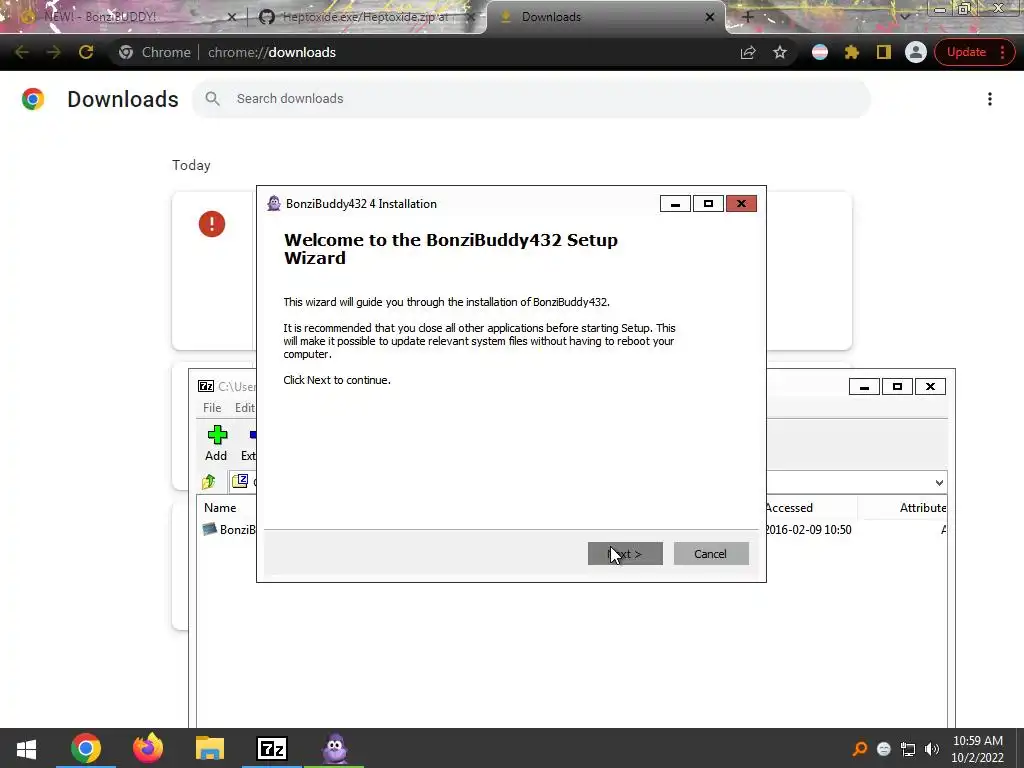
Task: Open the Chrome profile avatar
Action: (x=916, y=52)
